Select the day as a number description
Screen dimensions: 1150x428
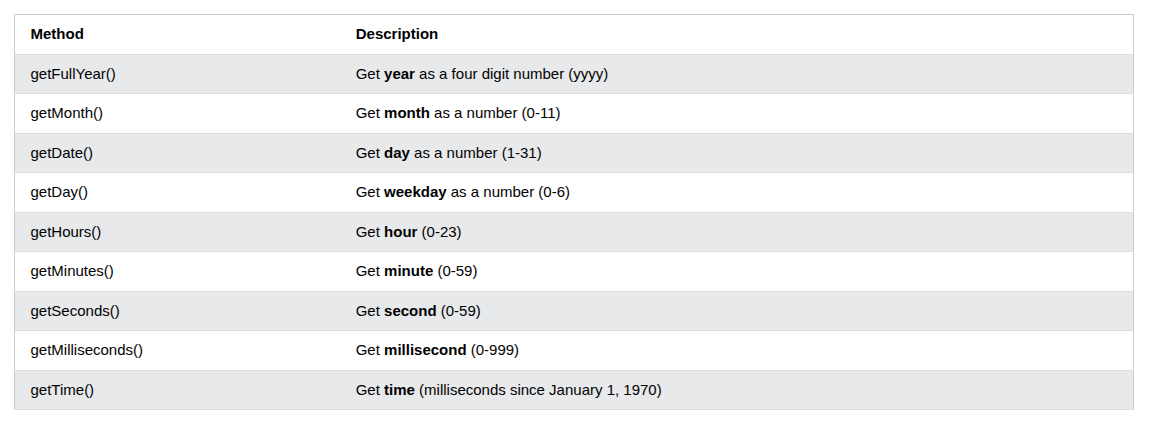tap(448, 153)
